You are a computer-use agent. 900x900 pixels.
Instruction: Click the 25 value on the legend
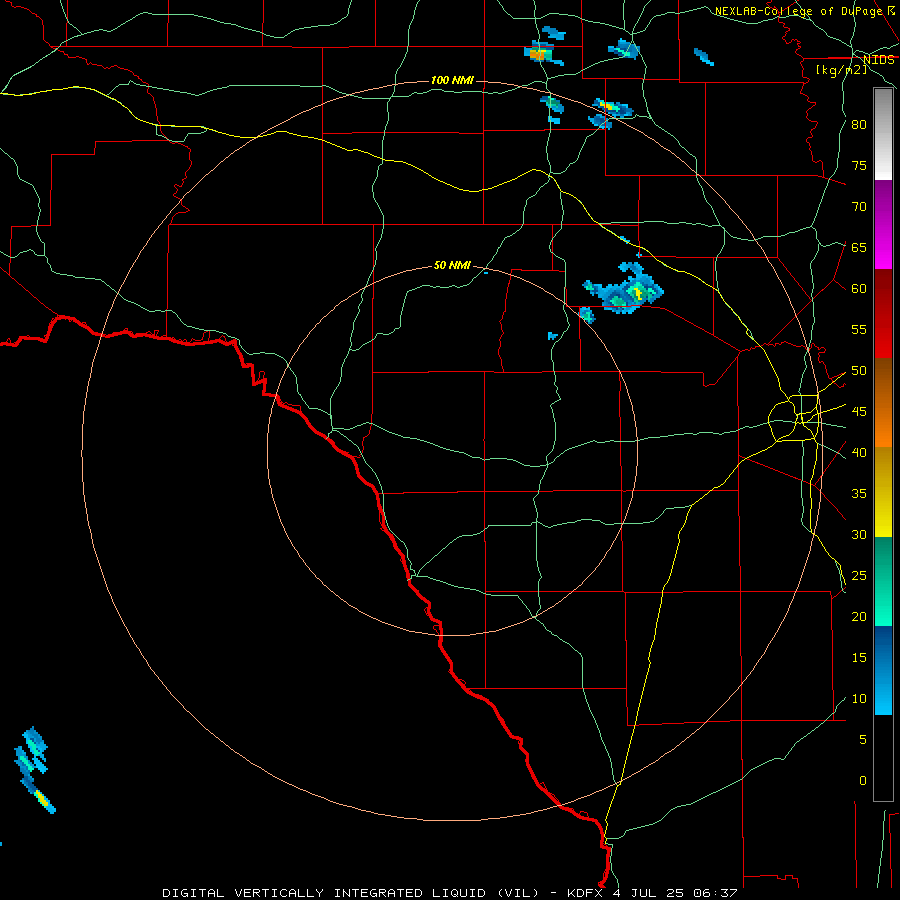point(859,576)
